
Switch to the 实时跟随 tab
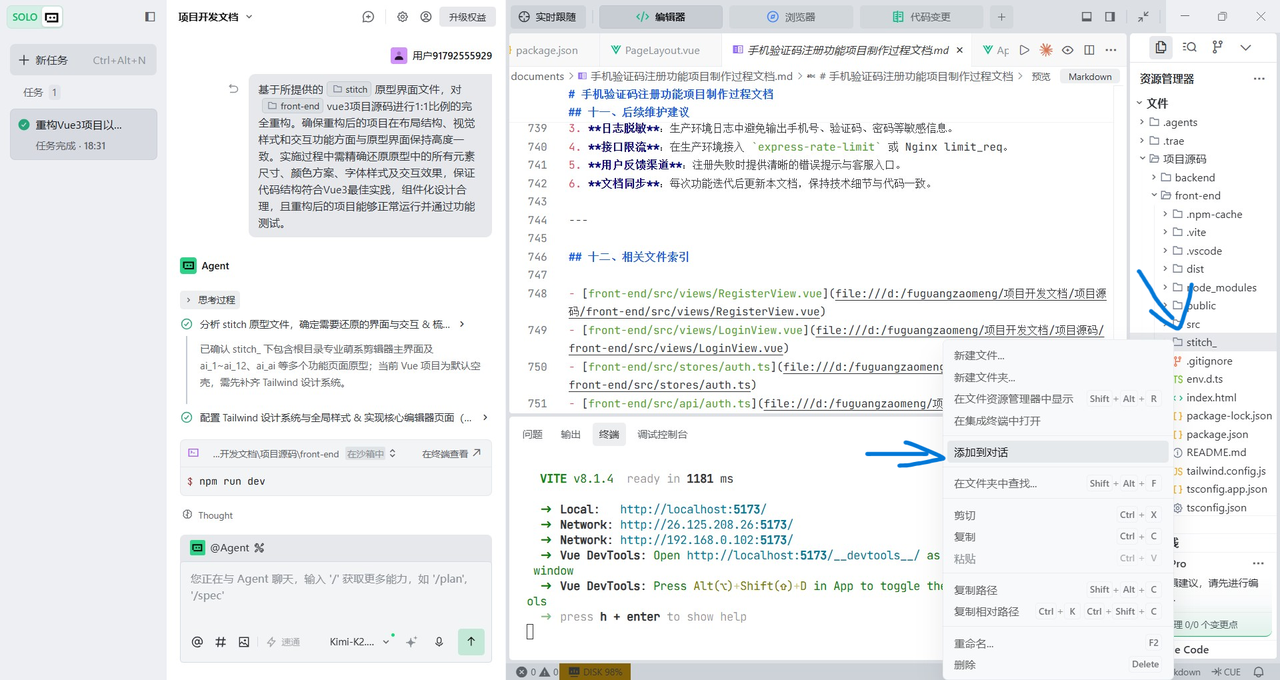[548, 17]
